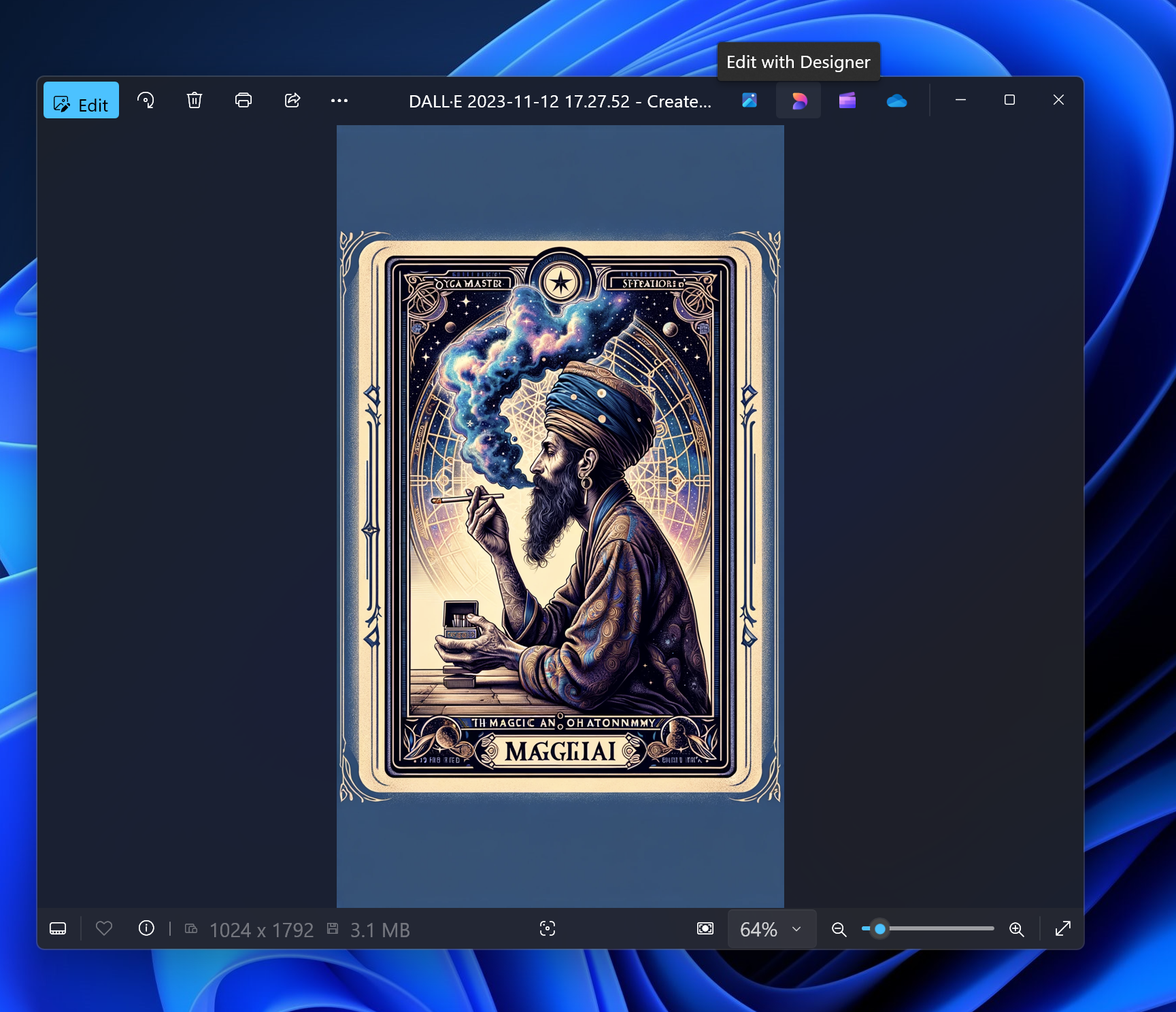Show the file info panel
The image size is (1176, 1012).
coord(146,928)
